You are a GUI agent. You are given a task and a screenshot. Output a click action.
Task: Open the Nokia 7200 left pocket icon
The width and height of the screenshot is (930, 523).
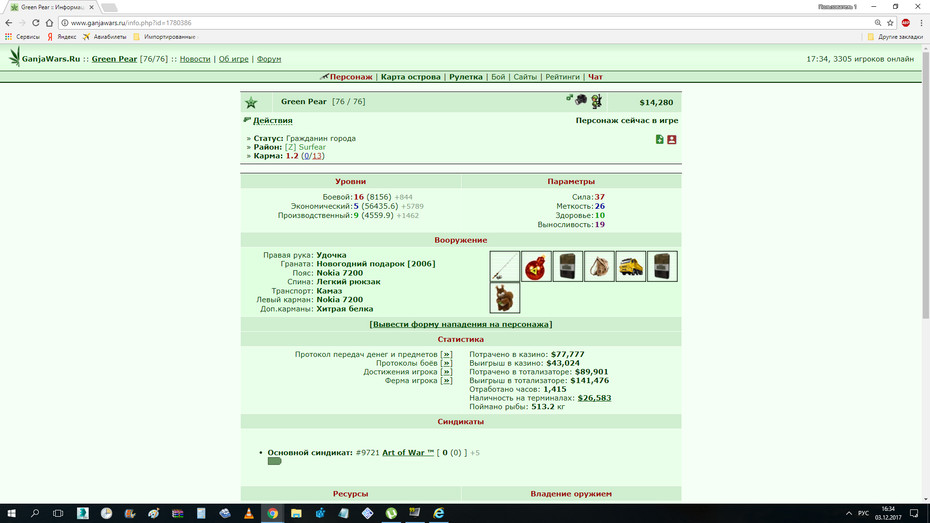[662, 266]
